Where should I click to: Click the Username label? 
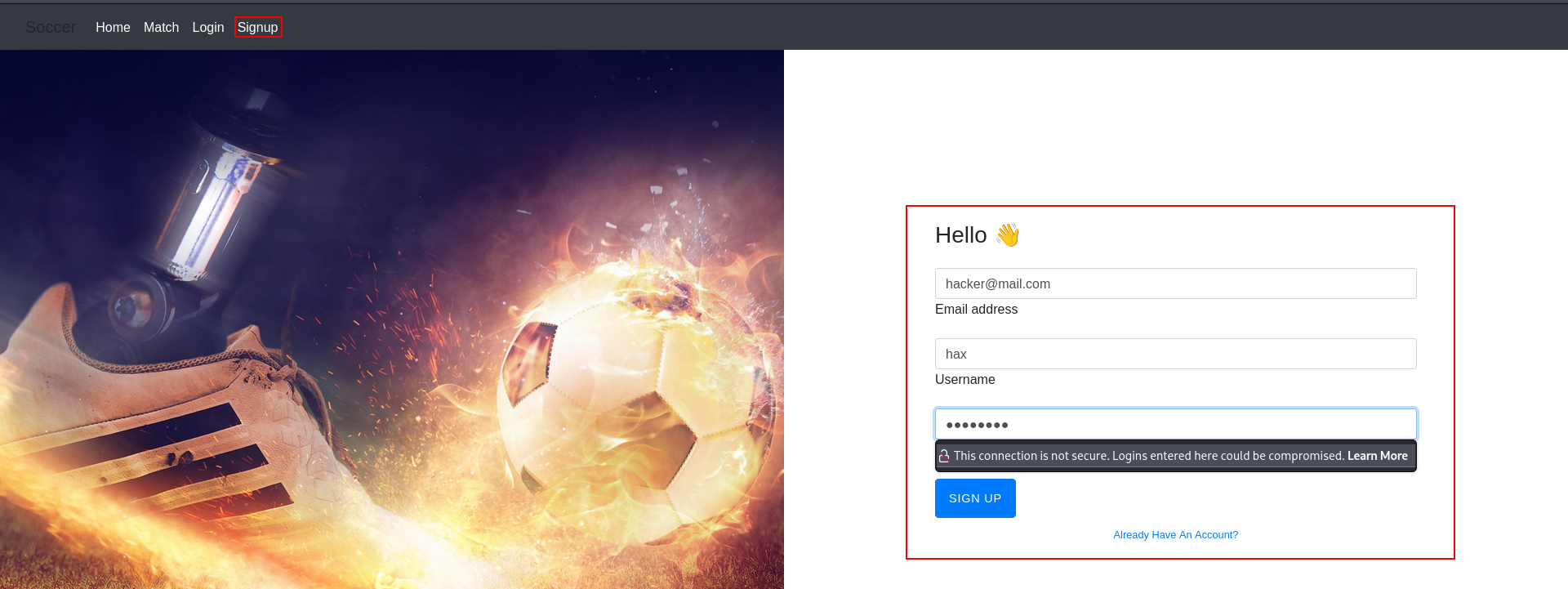(964, 380)
